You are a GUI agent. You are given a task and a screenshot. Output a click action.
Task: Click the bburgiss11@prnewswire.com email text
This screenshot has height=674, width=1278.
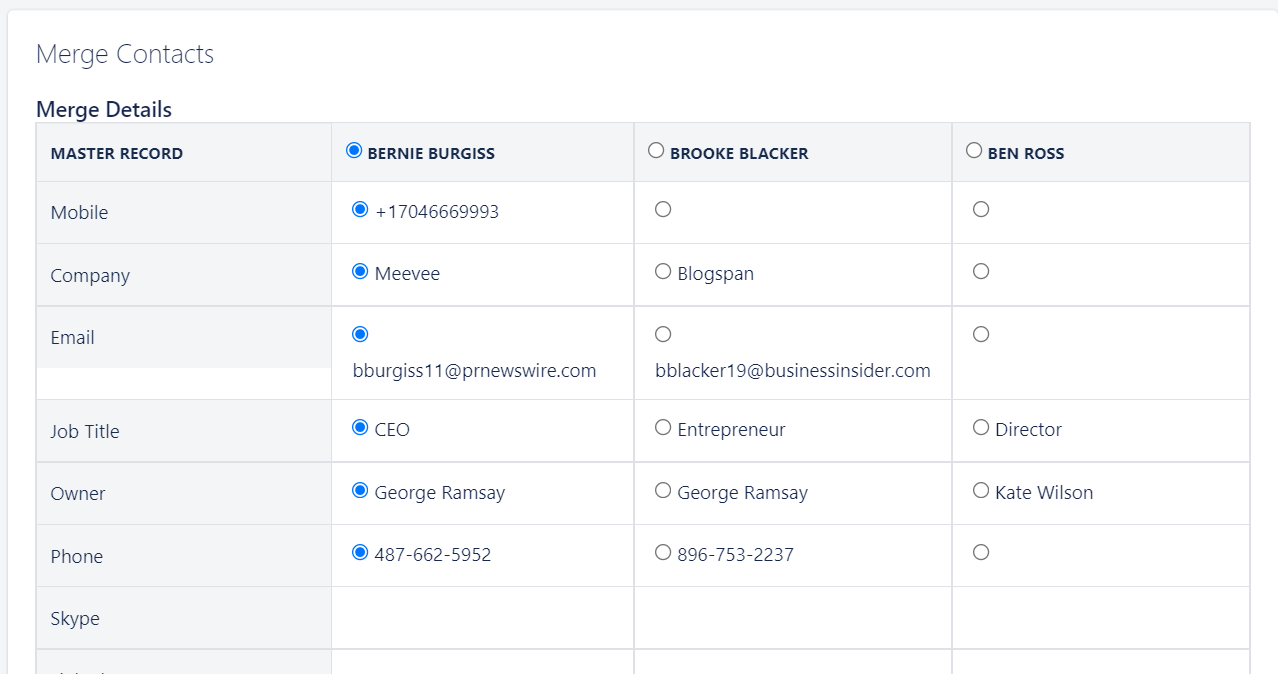(x=474, y=371)
